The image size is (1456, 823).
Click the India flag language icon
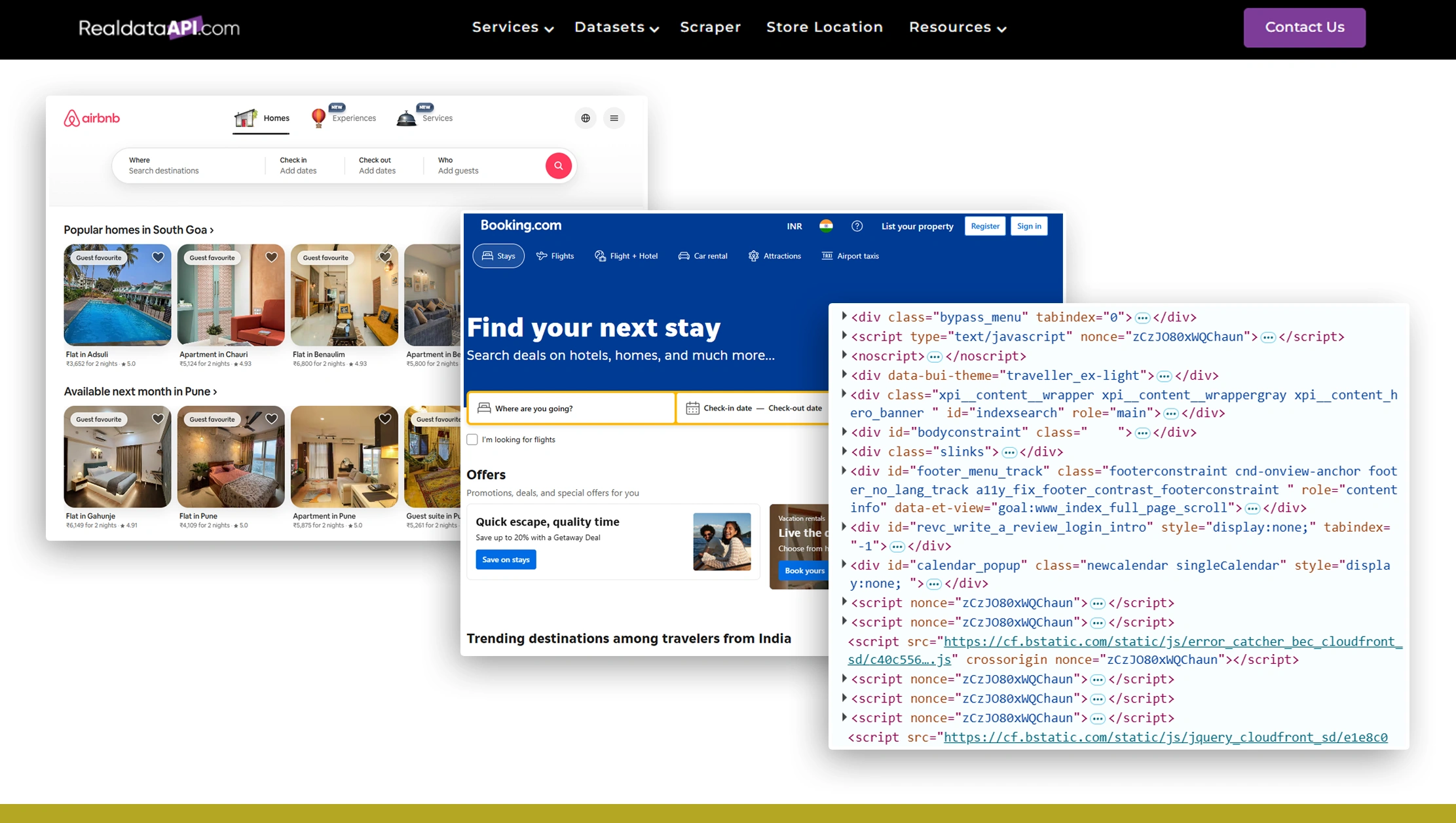(826, 227)
